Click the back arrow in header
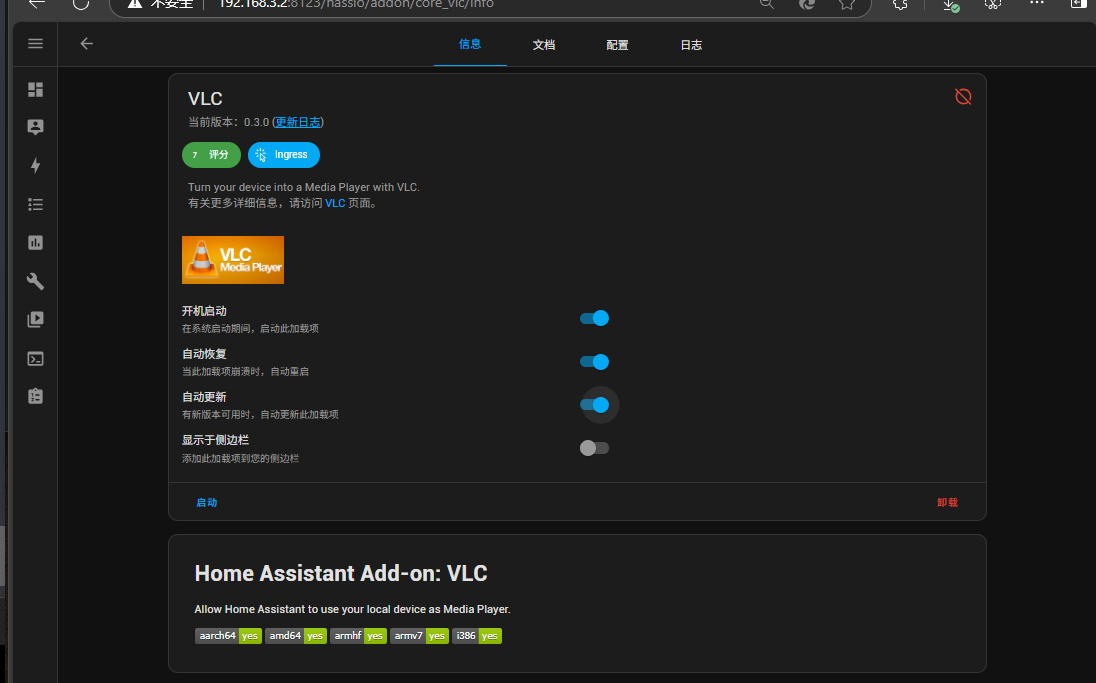The height and width of the screenshot is (683, 1096). (x=87, y=44)
